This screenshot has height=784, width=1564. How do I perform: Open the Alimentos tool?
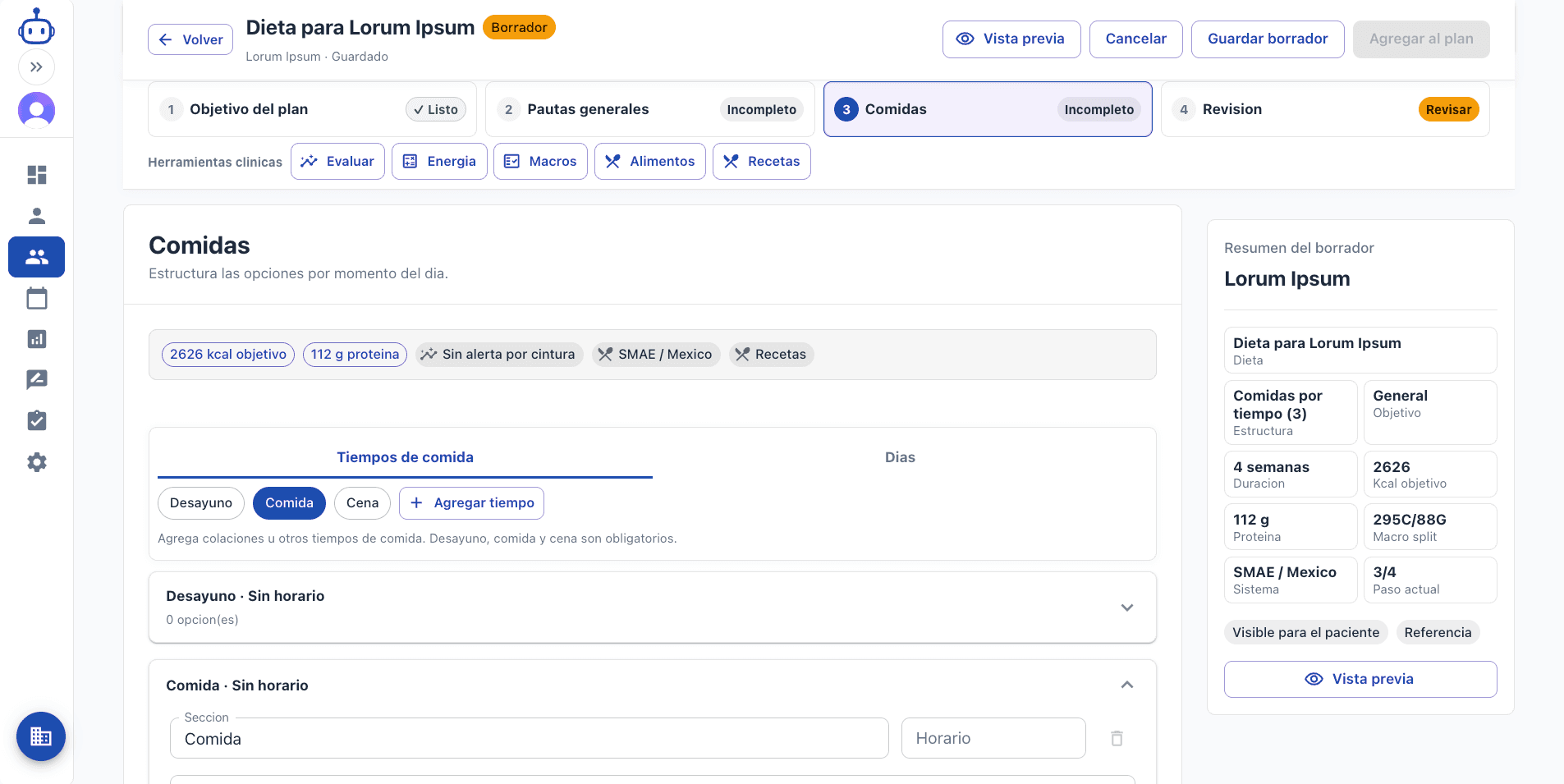pos(649,162)
